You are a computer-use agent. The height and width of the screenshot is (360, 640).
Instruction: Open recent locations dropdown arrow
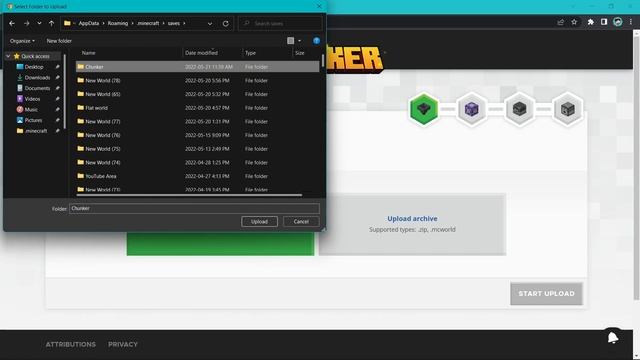tap(39, 24)
